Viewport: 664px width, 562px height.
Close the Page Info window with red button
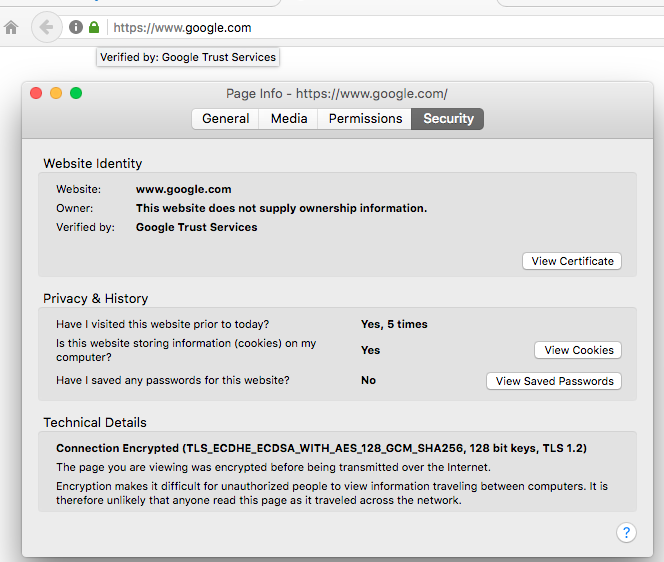36,93
